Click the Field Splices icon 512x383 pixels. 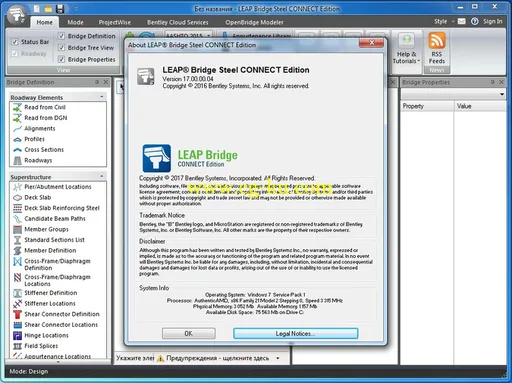tap(17, 346)
